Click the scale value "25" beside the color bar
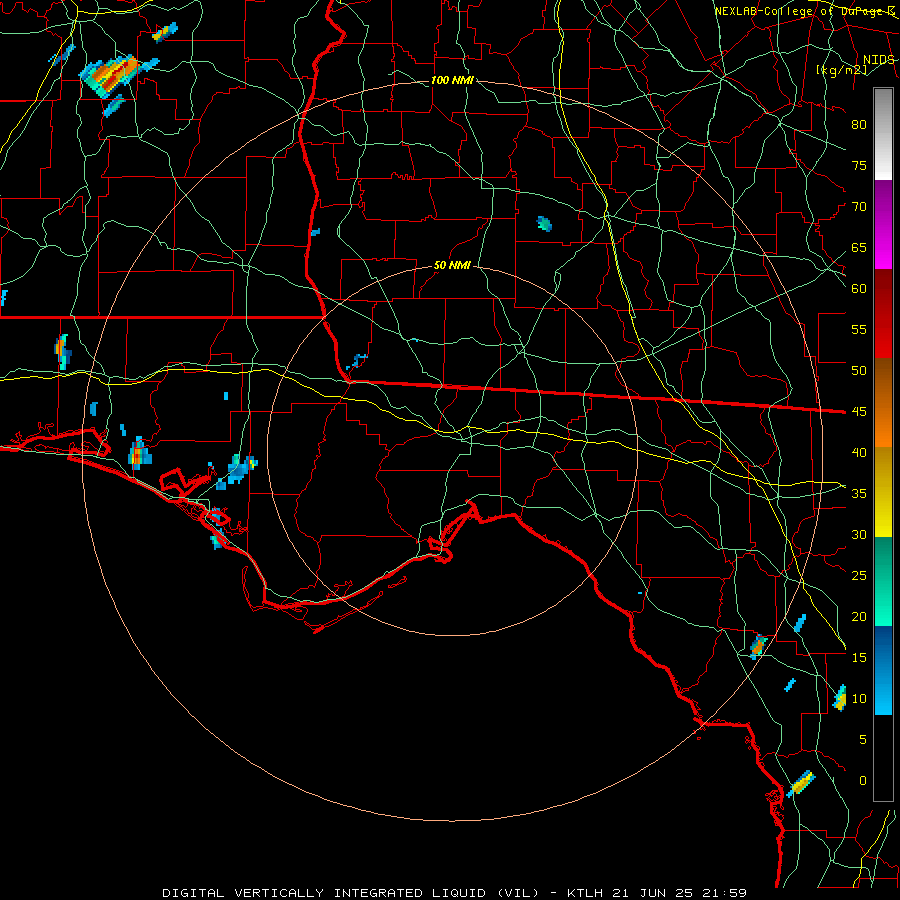Image resolution: width=900 pixels, height=900 pixels. tap(859, 576)
